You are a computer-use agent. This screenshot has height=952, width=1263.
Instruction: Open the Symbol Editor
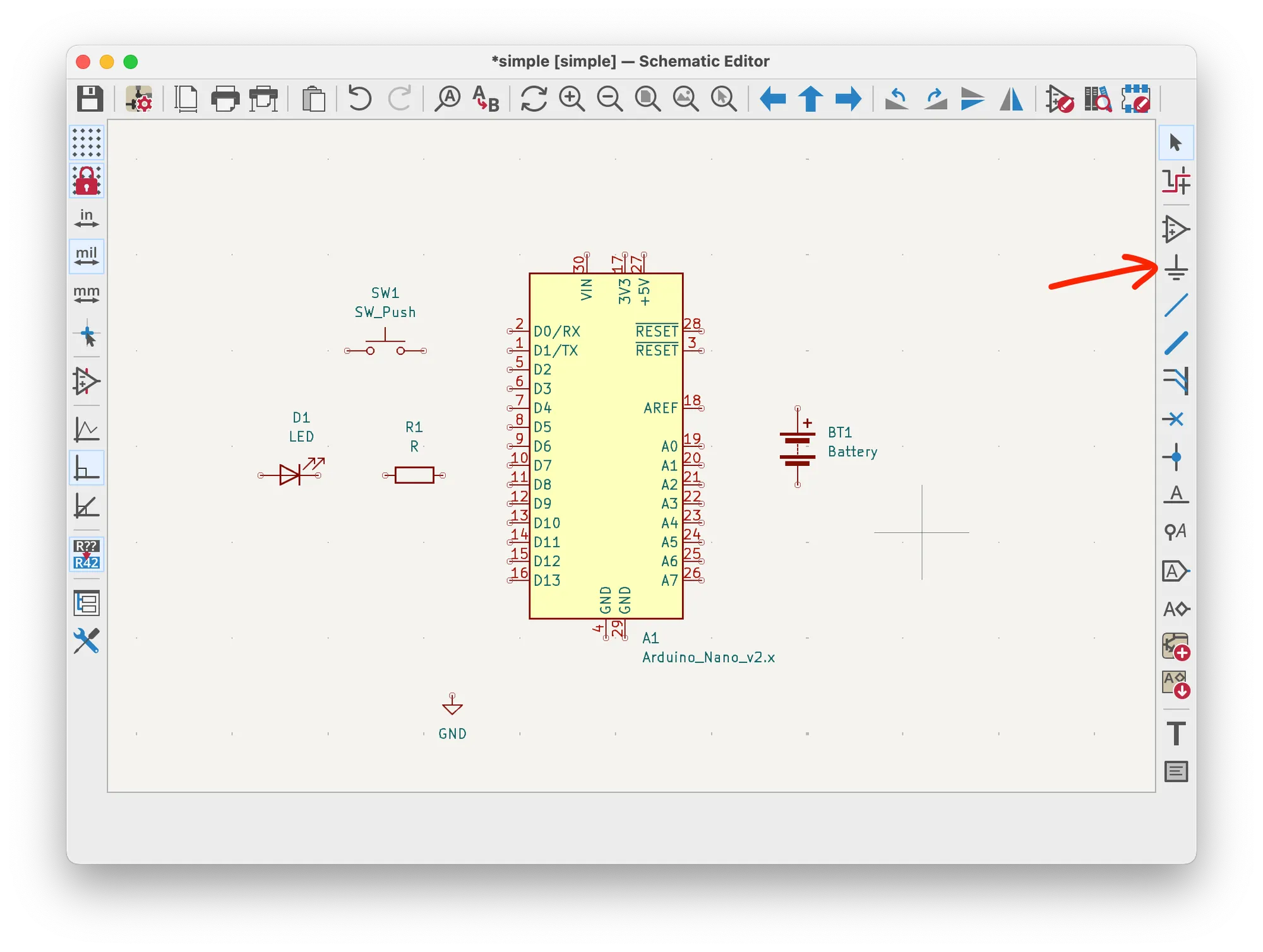click(1060, 99)
